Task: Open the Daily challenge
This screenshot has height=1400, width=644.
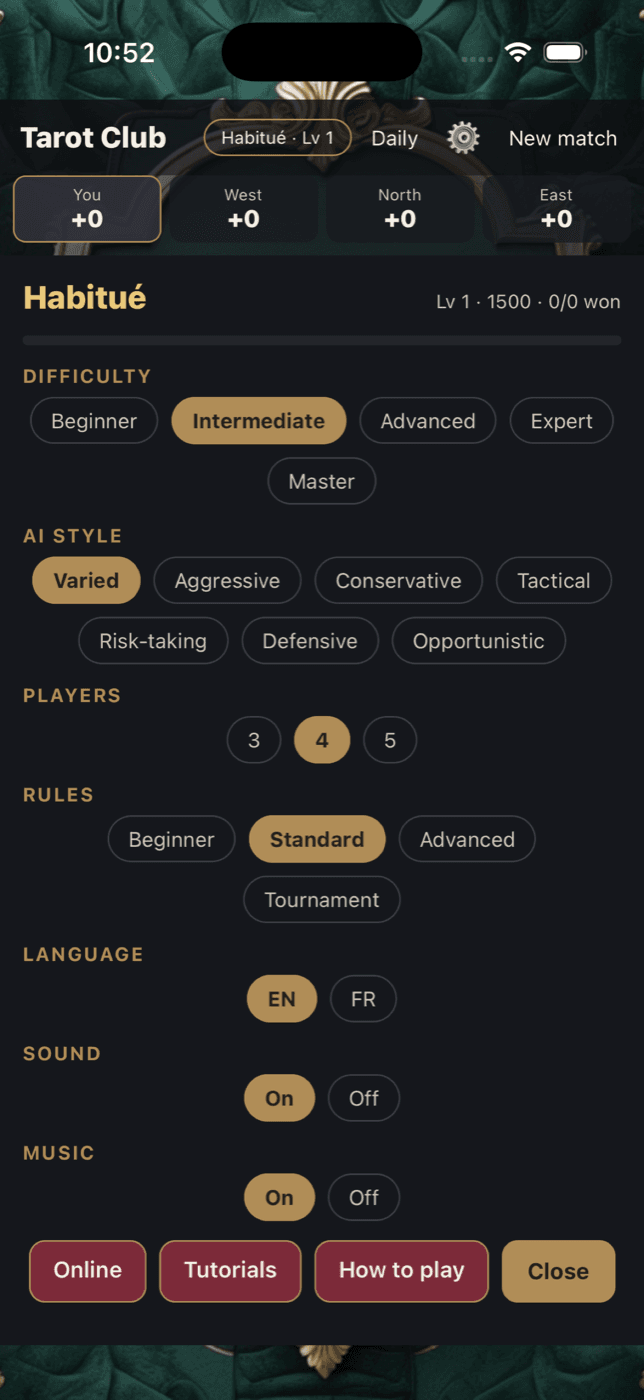Action: coord(395,138)
